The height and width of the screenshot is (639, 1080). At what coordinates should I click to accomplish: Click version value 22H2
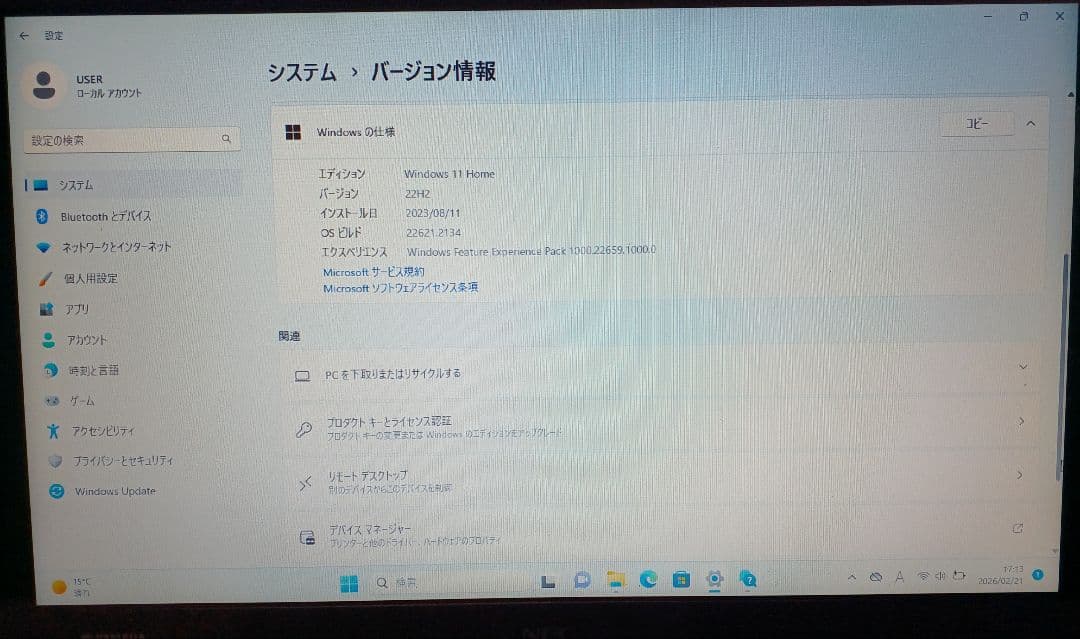[x=417, y=194]
